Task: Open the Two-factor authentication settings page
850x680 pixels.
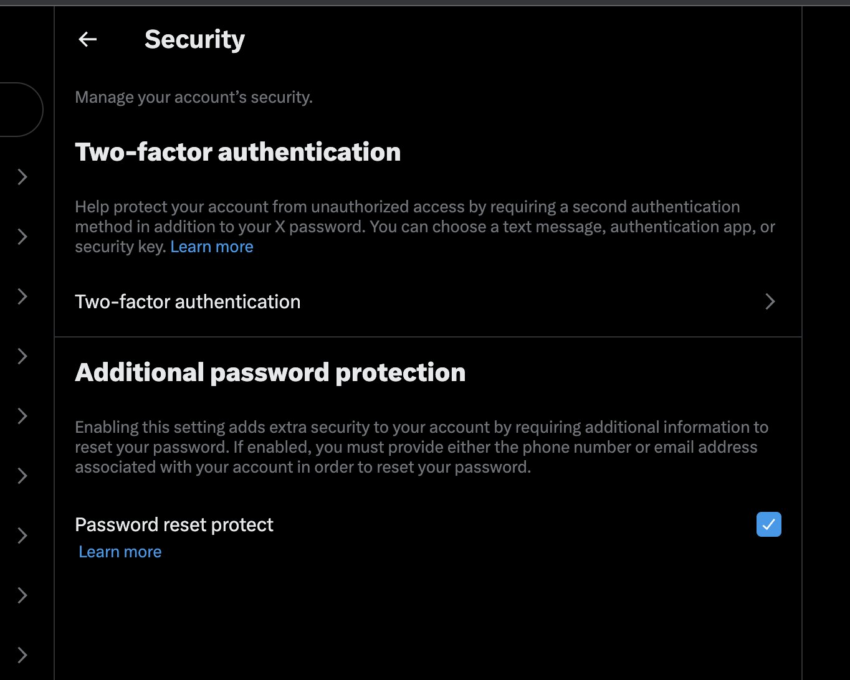Action: [187, 301]
